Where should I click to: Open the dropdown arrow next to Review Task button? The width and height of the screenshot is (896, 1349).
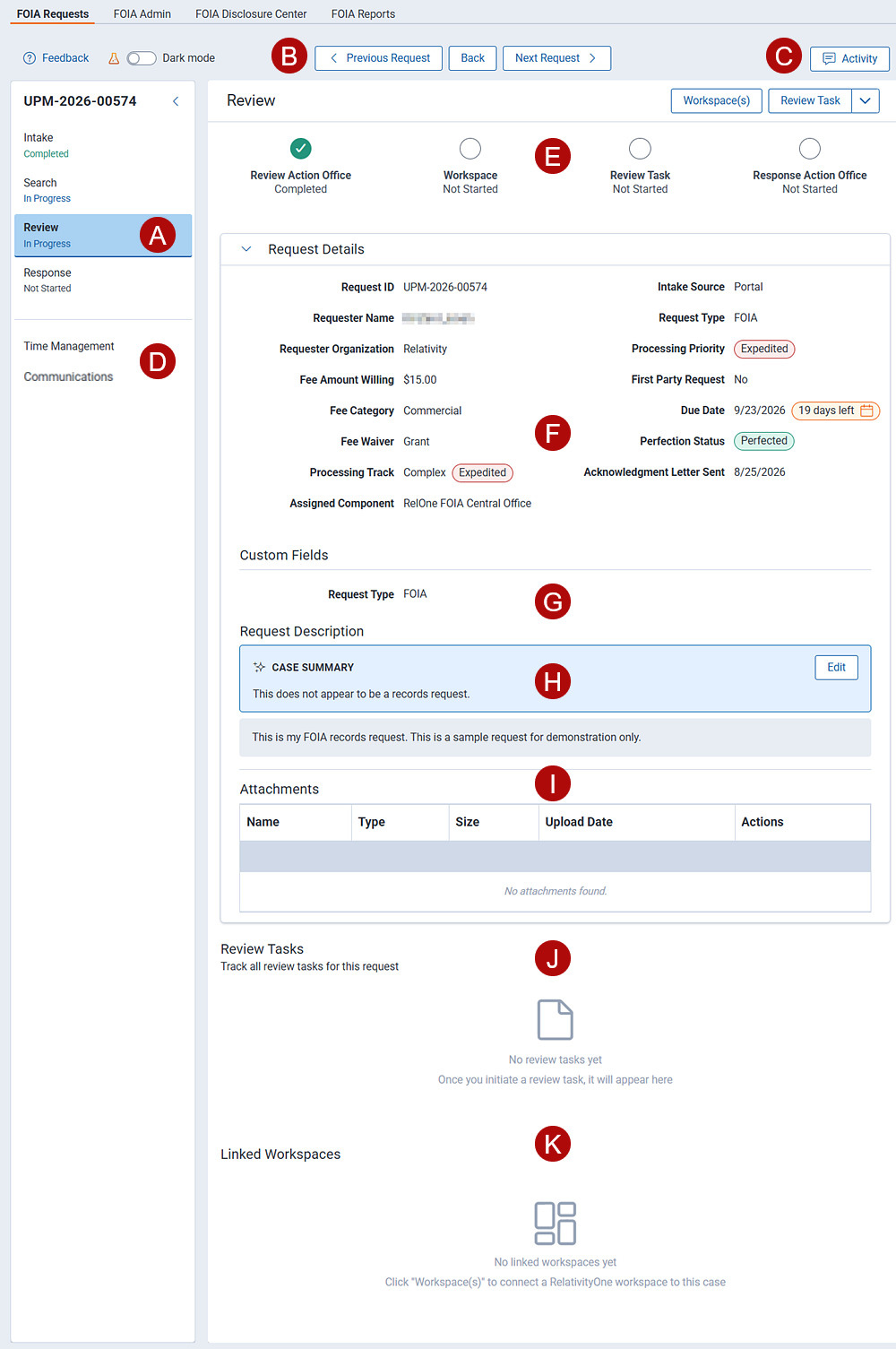point(866,100)
